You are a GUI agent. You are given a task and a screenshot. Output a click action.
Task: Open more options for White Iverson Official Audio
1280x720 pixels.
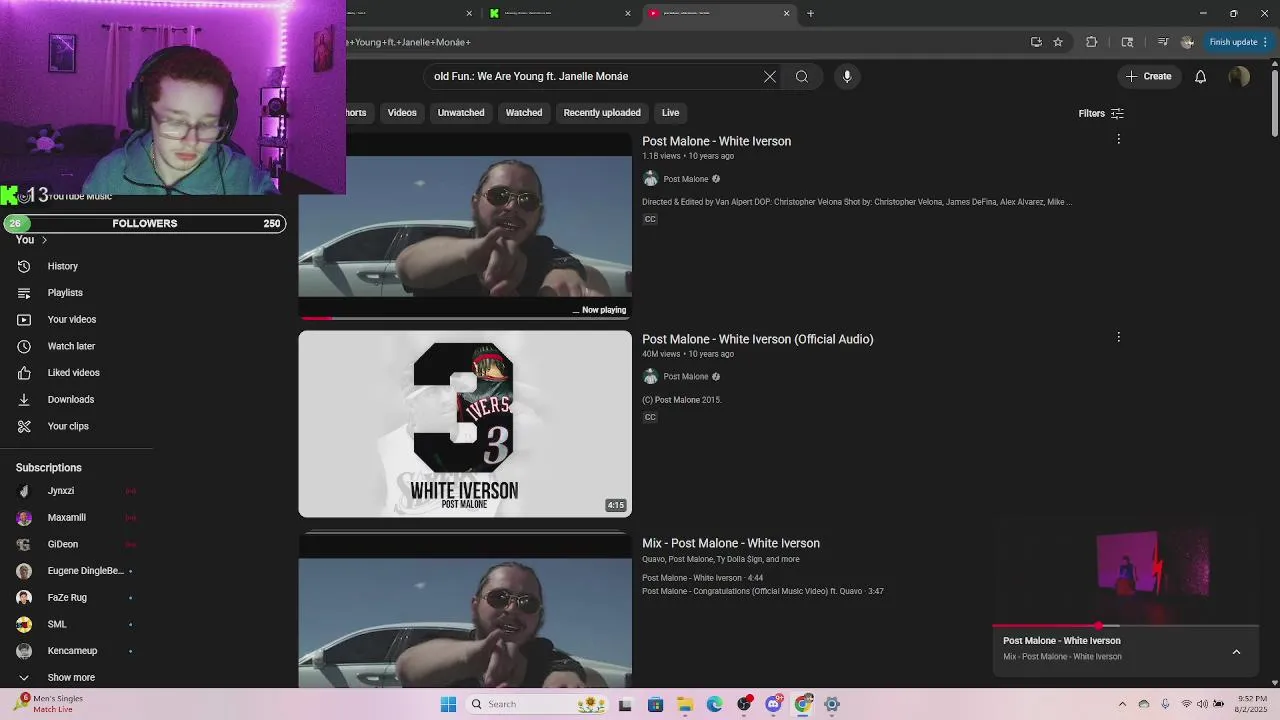1118,337
